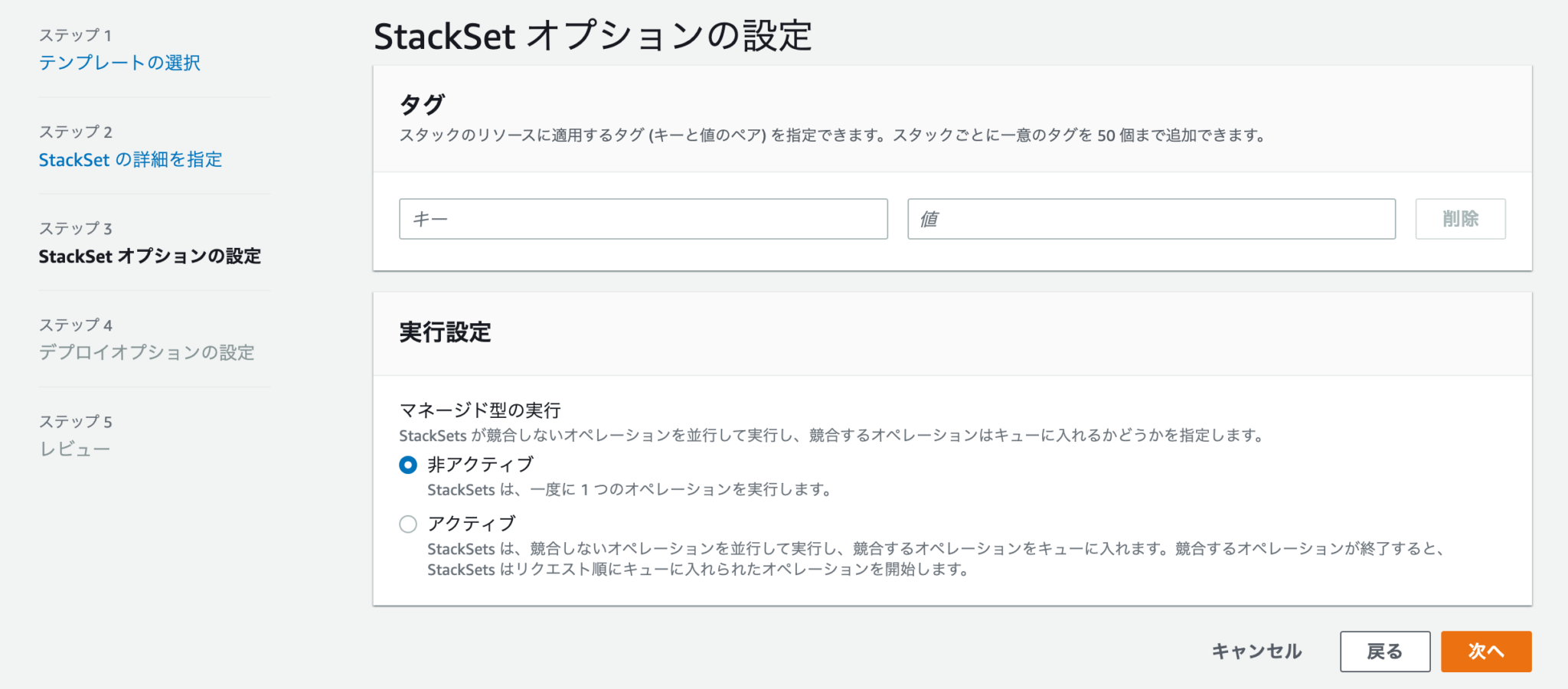Click the アクティブ option label text
1568x689 pixels.
pyautogui.click(x=471, y=524)
